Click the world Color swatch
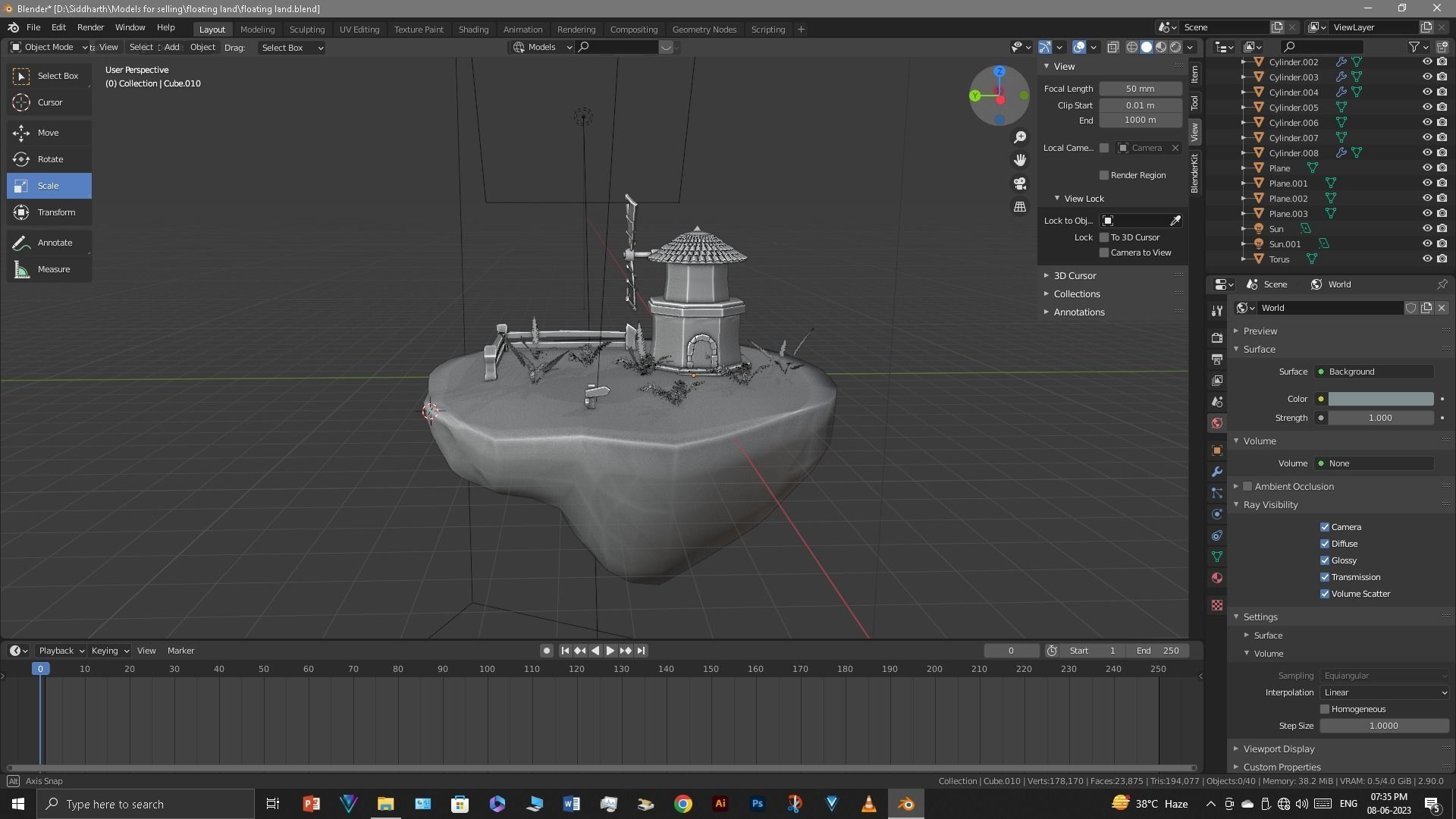This screenshot has width=1456, height=819. [x=1380, y=399]
